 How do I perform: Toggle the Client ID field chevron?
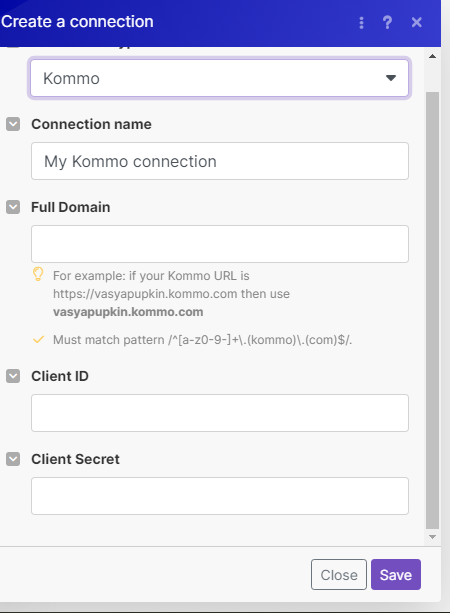(13, 376)
